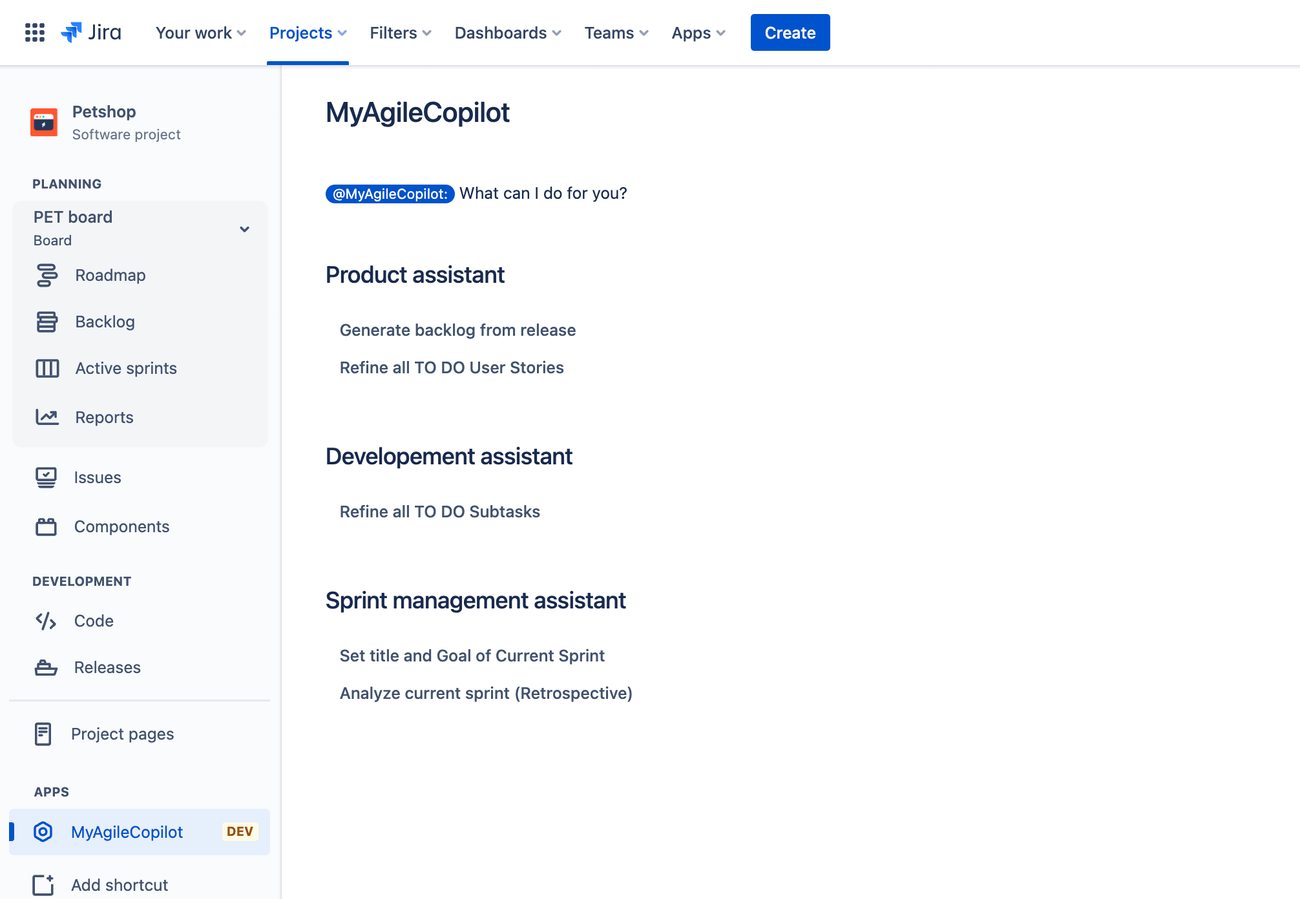Viewport: 1300px width, 899px height.
Task: Click the Roadmap icon in sidebar
Action: 47,275
